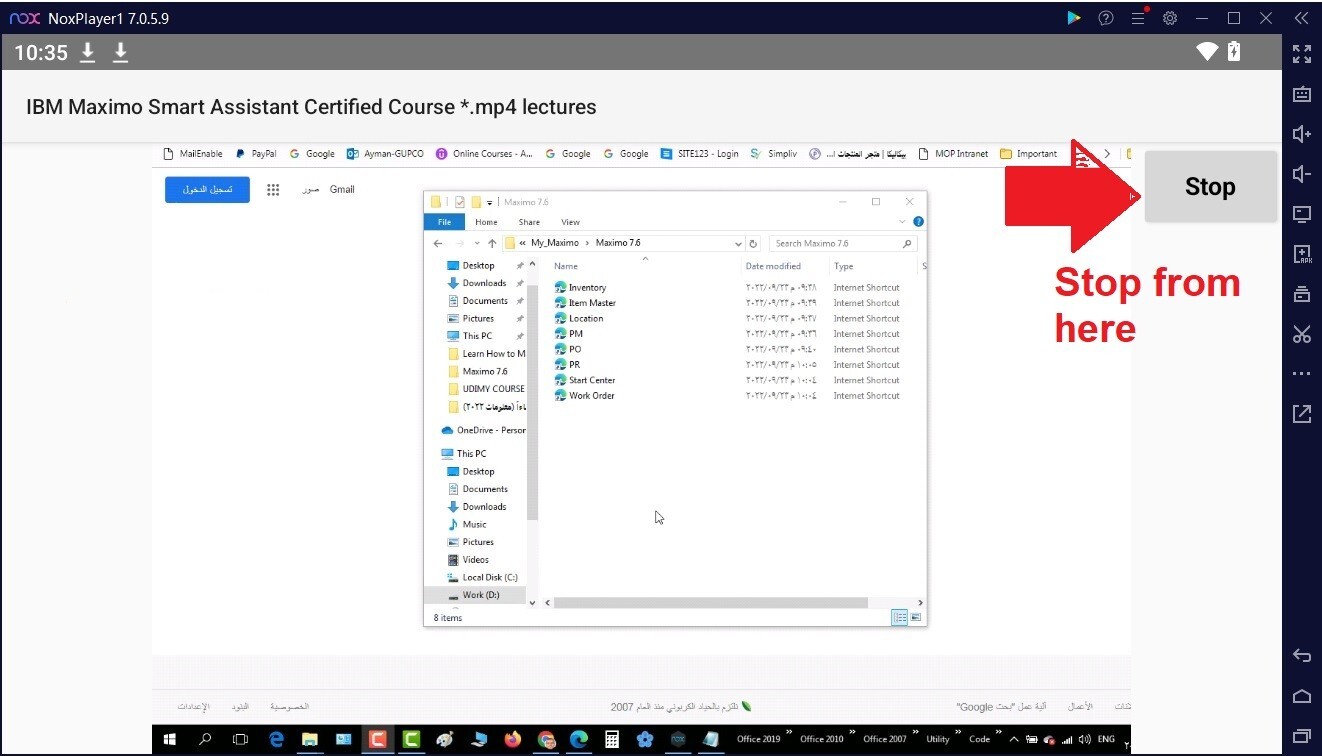The height and width of the screenshot is (756, 1322).
Task: Switch explorer to large icons view
Action: pos(915,618)
